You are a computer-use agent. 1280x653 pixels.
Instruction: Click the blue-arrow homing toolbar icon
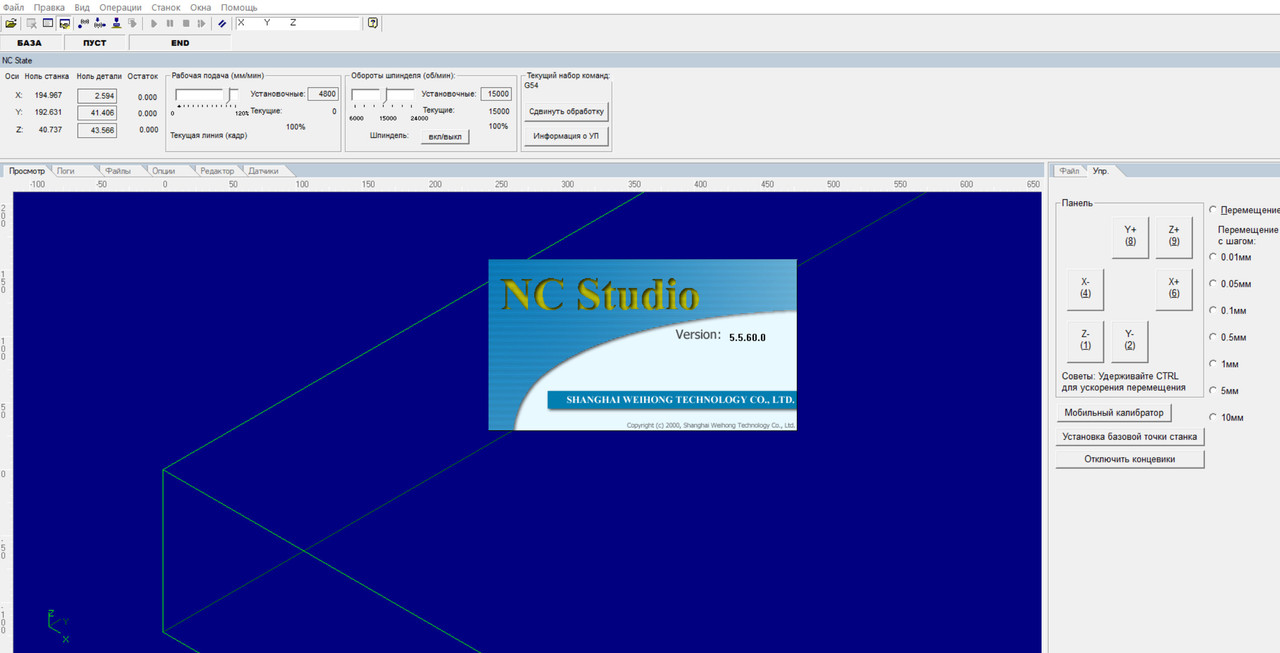[100, 23]
